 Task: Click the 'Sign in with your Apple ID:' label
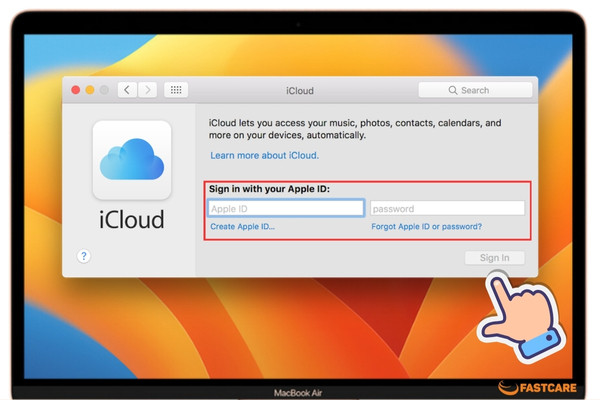[x=269, y=189]
